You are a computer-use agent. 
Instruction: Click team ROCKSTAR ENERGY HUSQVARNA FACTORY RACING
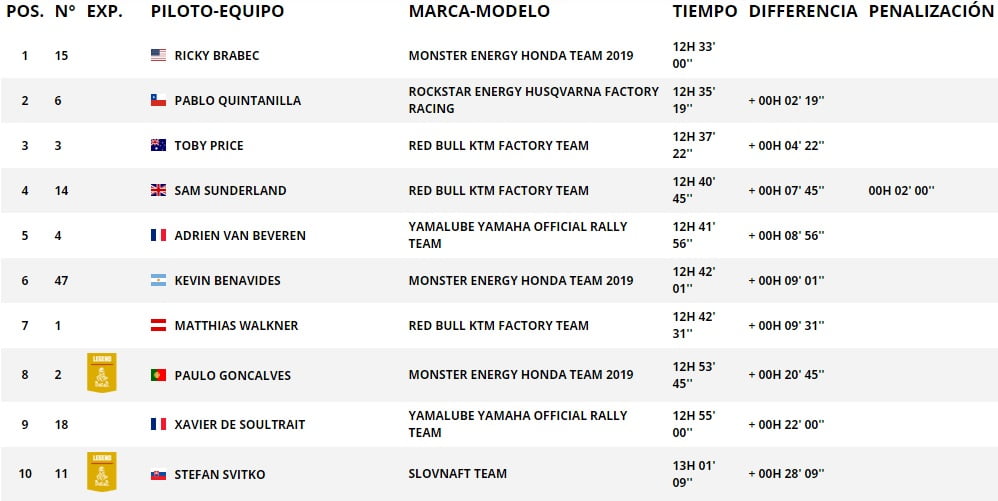tap(534, 100)
